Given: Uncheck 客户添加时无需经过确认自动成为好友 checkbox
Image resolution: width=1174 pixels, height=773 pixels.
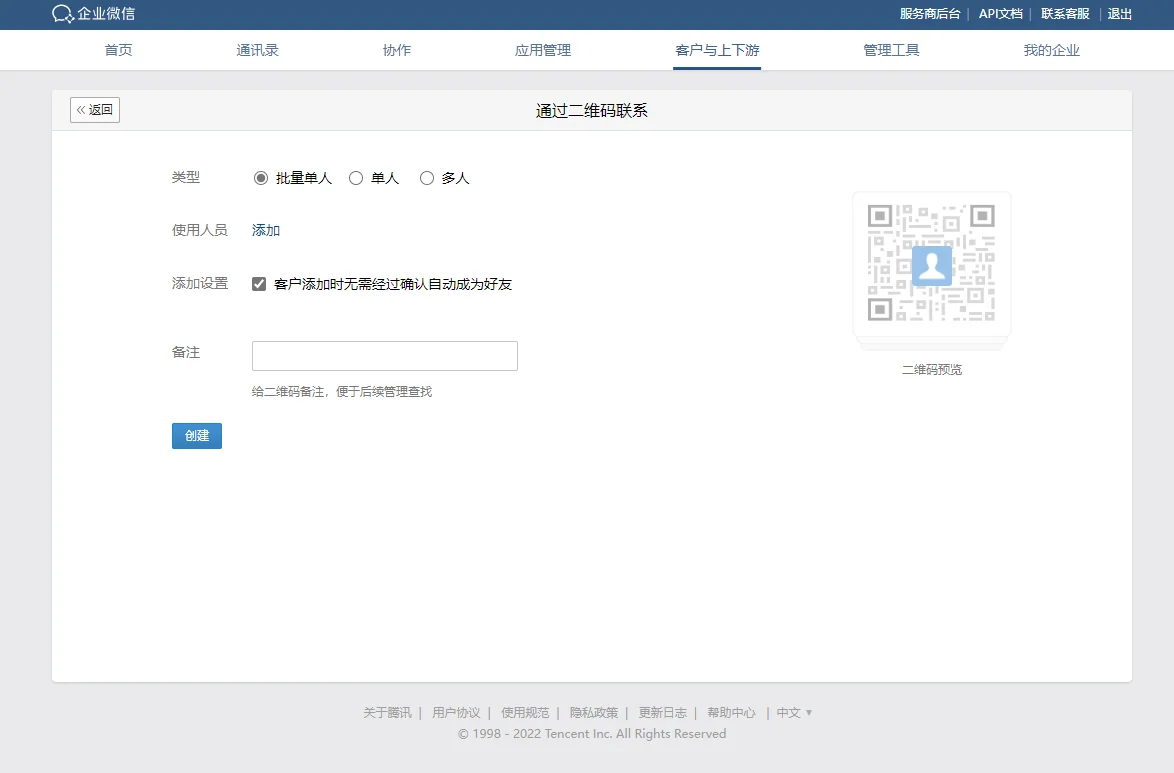Looking at the screenshot, I should point(259,284).
